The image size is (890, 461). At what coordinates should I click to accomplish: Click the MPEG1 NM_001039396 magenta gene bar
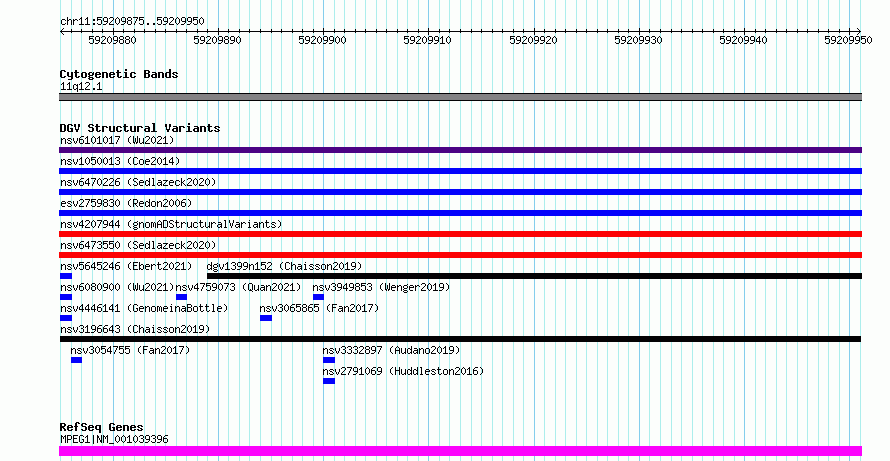[x=460, y=451]
